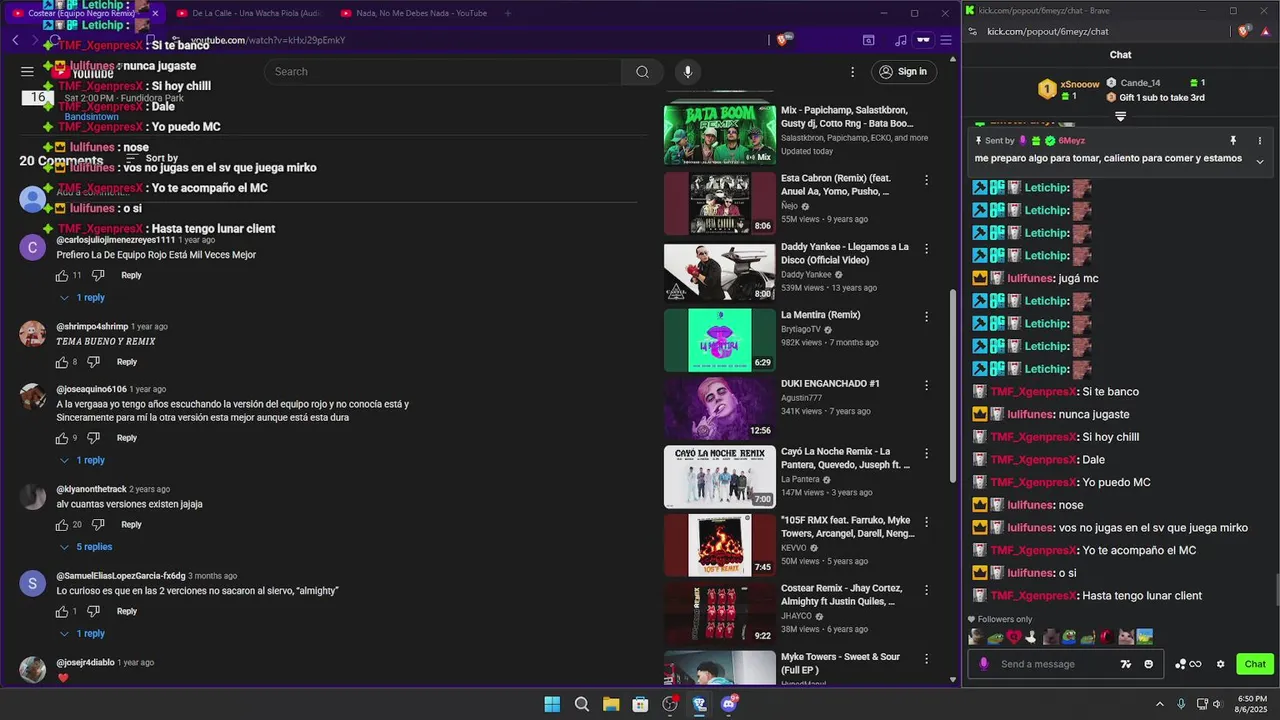Open options for Esta Cabron (Remix) video
Screen dimensions: 1280x720
click(927, 180)
